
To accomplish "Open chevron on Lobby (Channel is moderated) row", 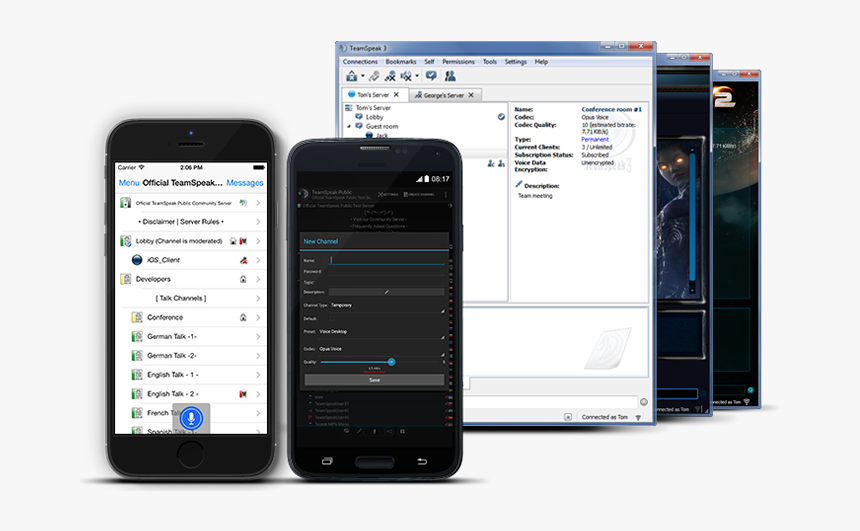I will click(258, 241).
